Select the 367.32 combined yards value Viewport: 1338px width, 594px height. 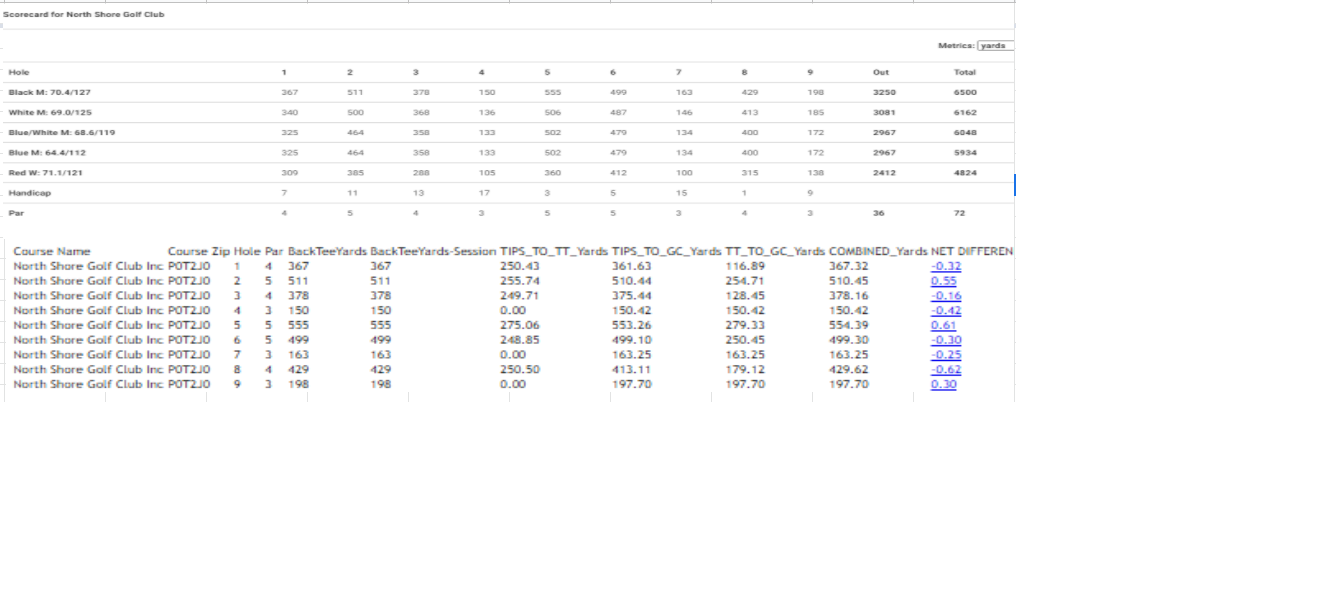[849, 266]
